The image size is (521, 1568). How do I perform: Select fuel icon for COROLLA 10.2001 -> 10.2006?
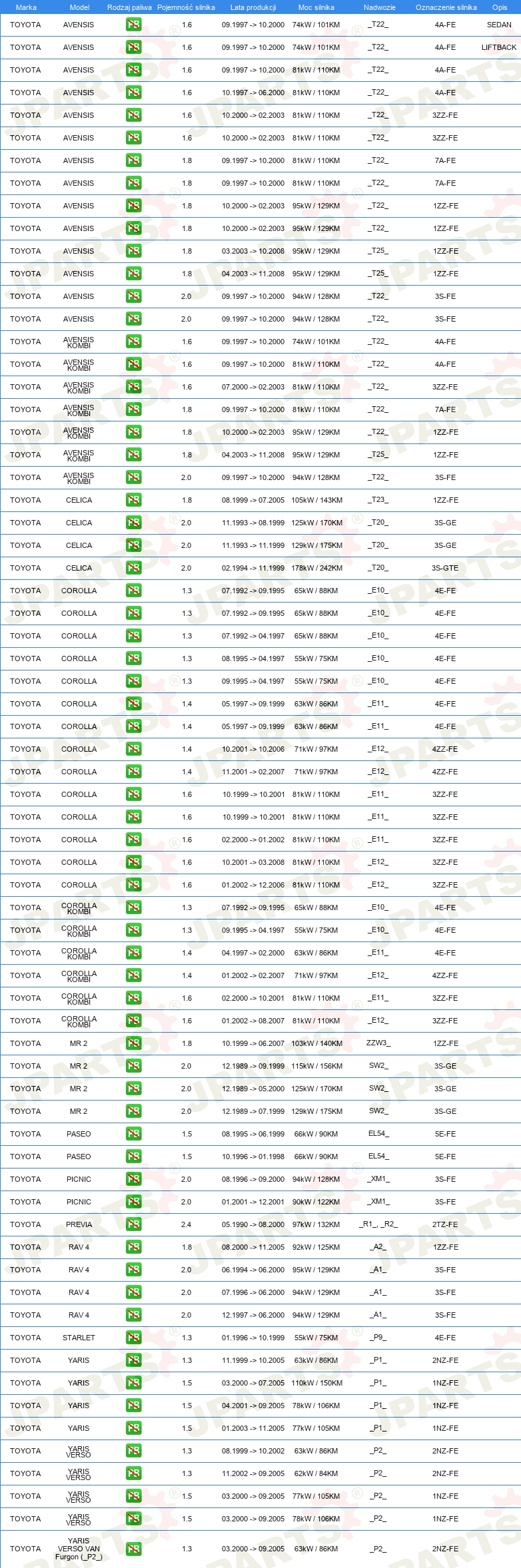[133, 749]
